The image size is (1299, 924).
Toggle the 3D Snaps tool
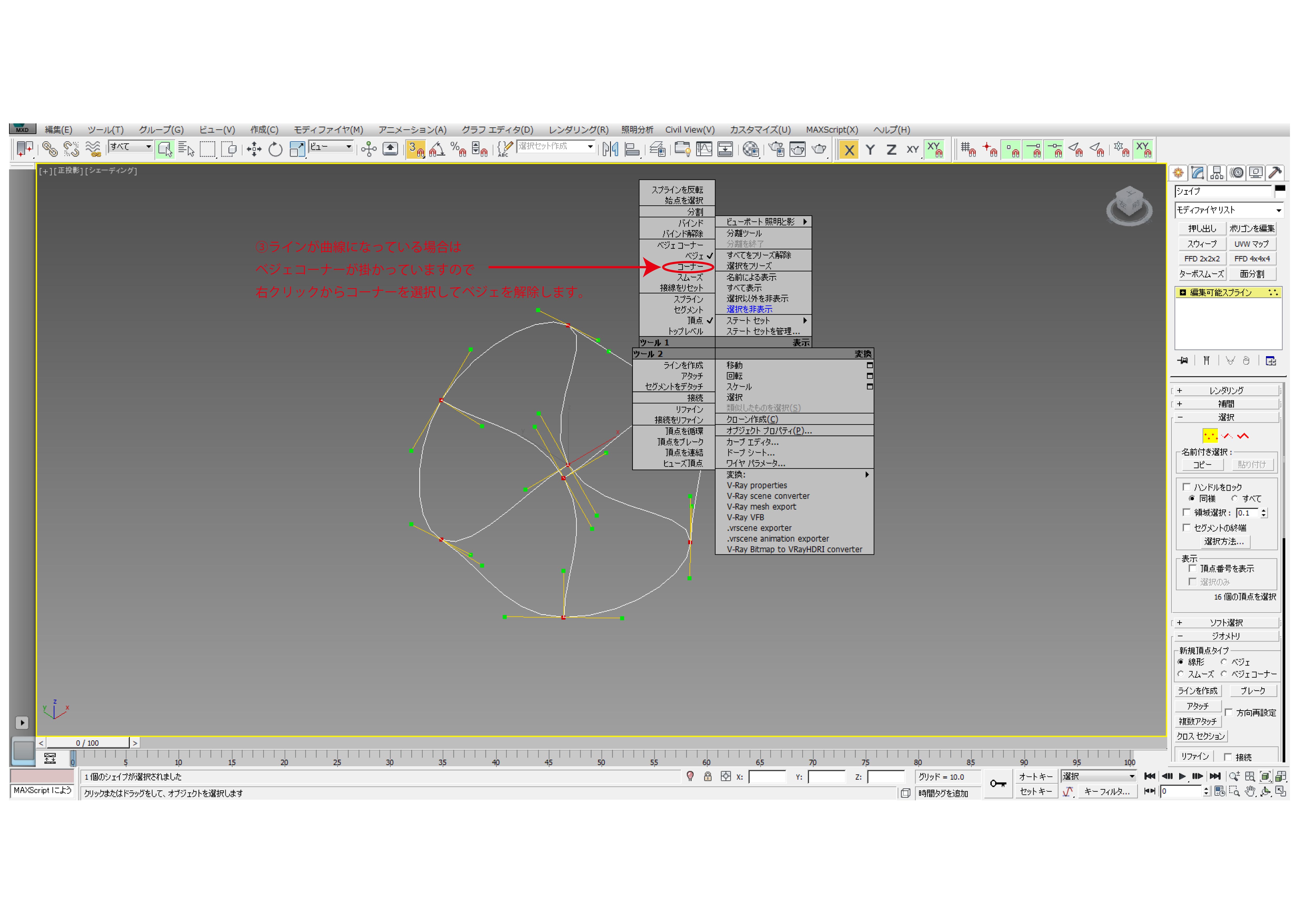(x=416, y=150)
